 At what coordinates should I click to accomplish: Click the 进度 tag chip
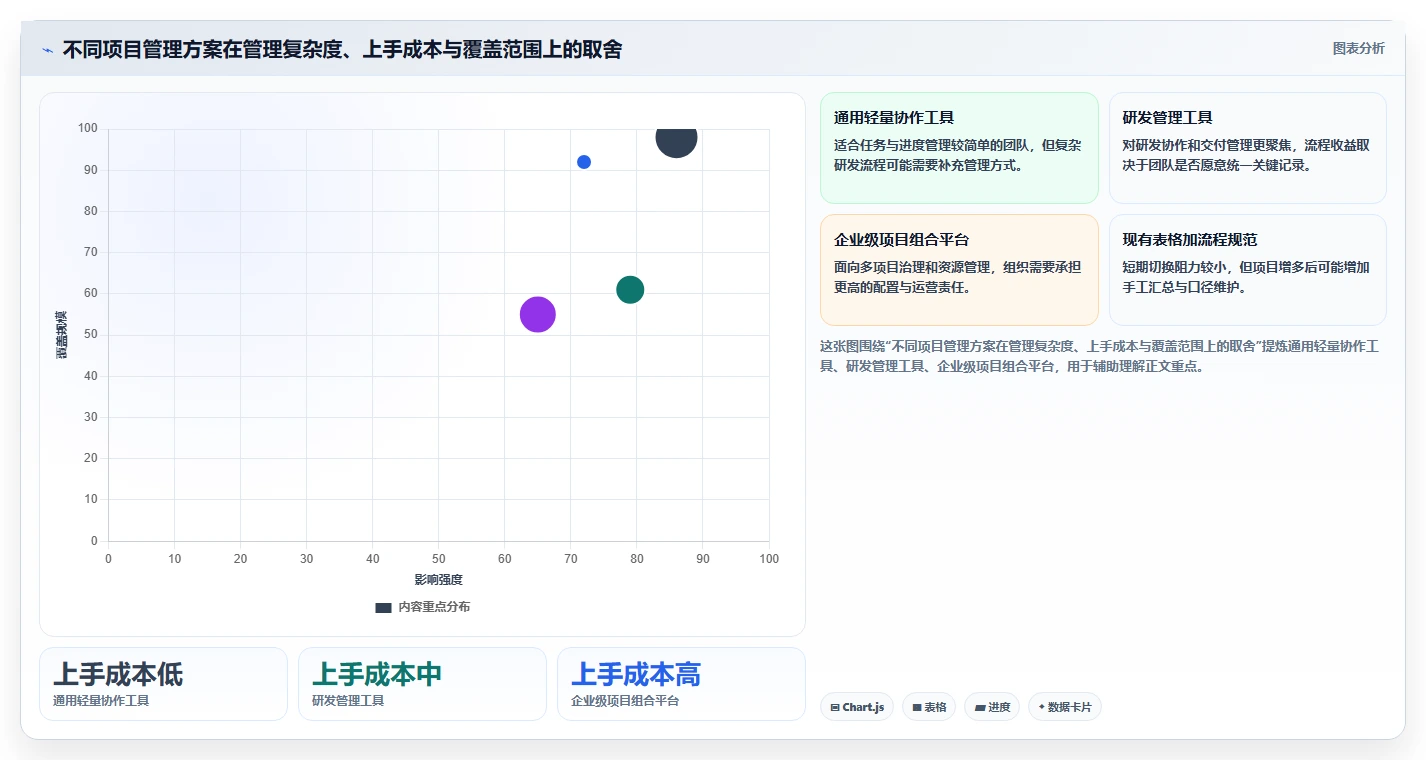point(992,707)
